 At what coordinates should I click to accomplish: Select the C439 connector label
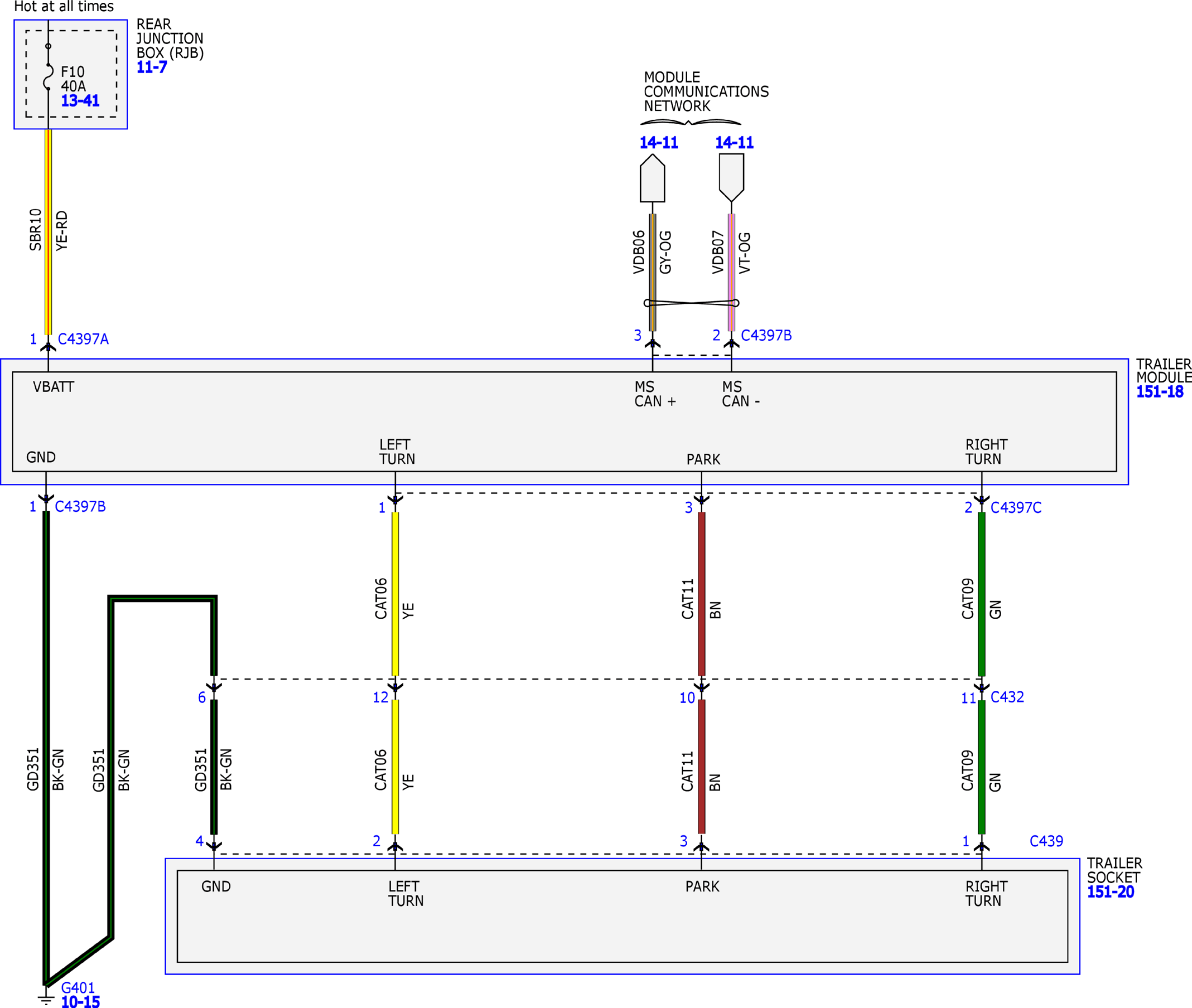pyautogui.click(x=1046, y=841)
